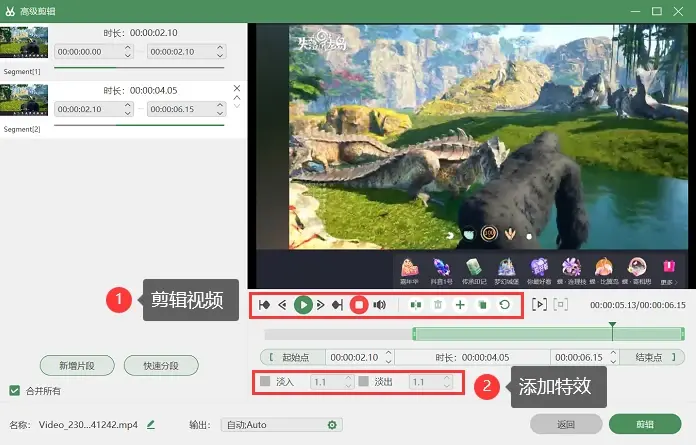Click the playhead marker on the timeline
The image size is (696, 445).
pos(612,325)
